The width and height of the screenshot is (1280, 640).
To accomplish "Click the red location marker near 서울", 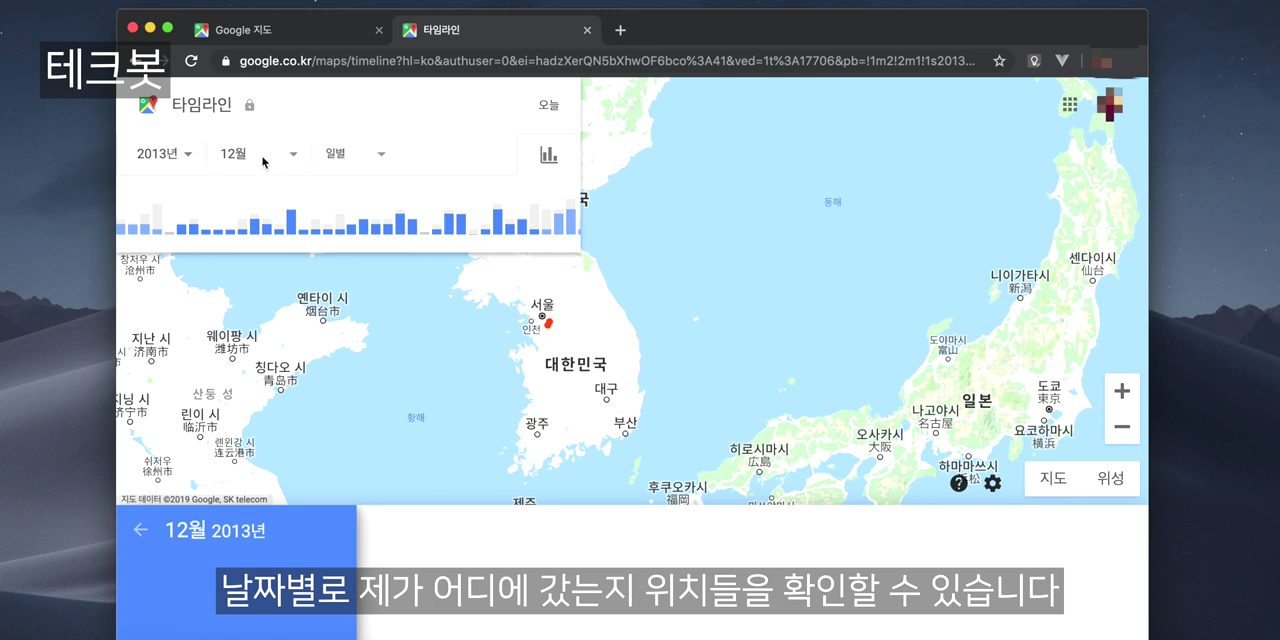I will (548, 324).
